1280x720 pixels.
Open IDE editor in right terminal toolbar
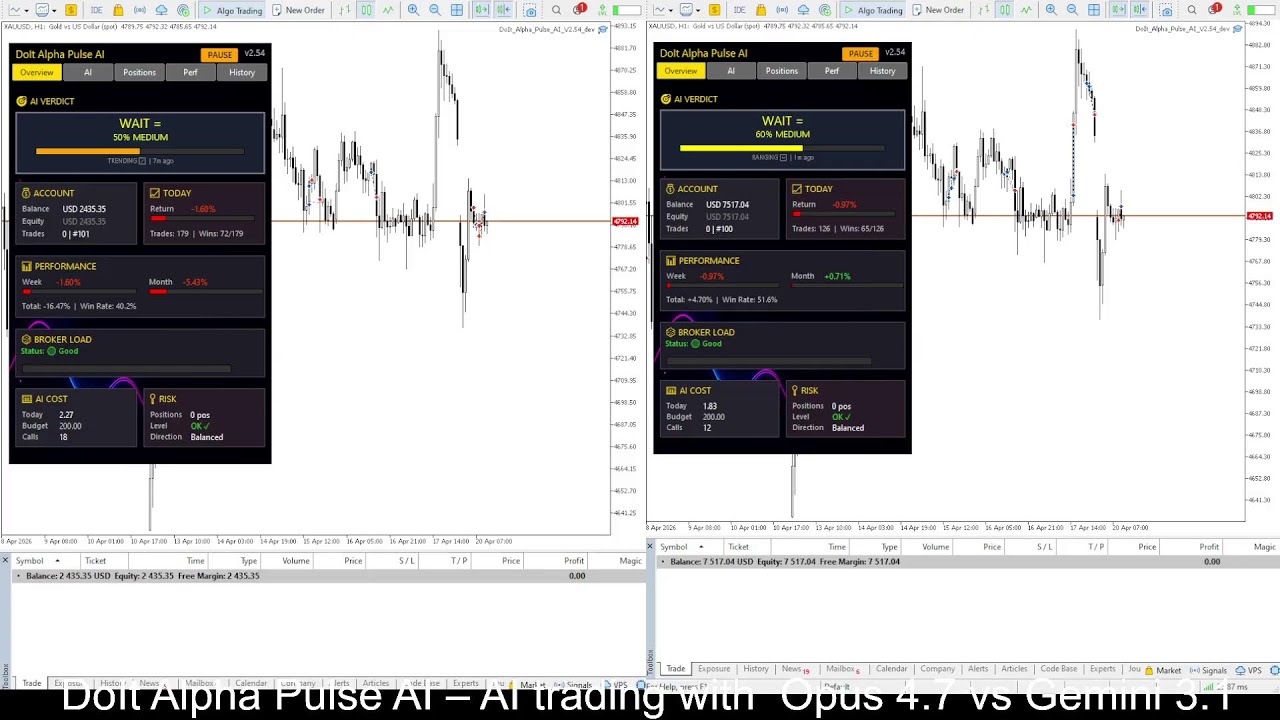point(739,10)
